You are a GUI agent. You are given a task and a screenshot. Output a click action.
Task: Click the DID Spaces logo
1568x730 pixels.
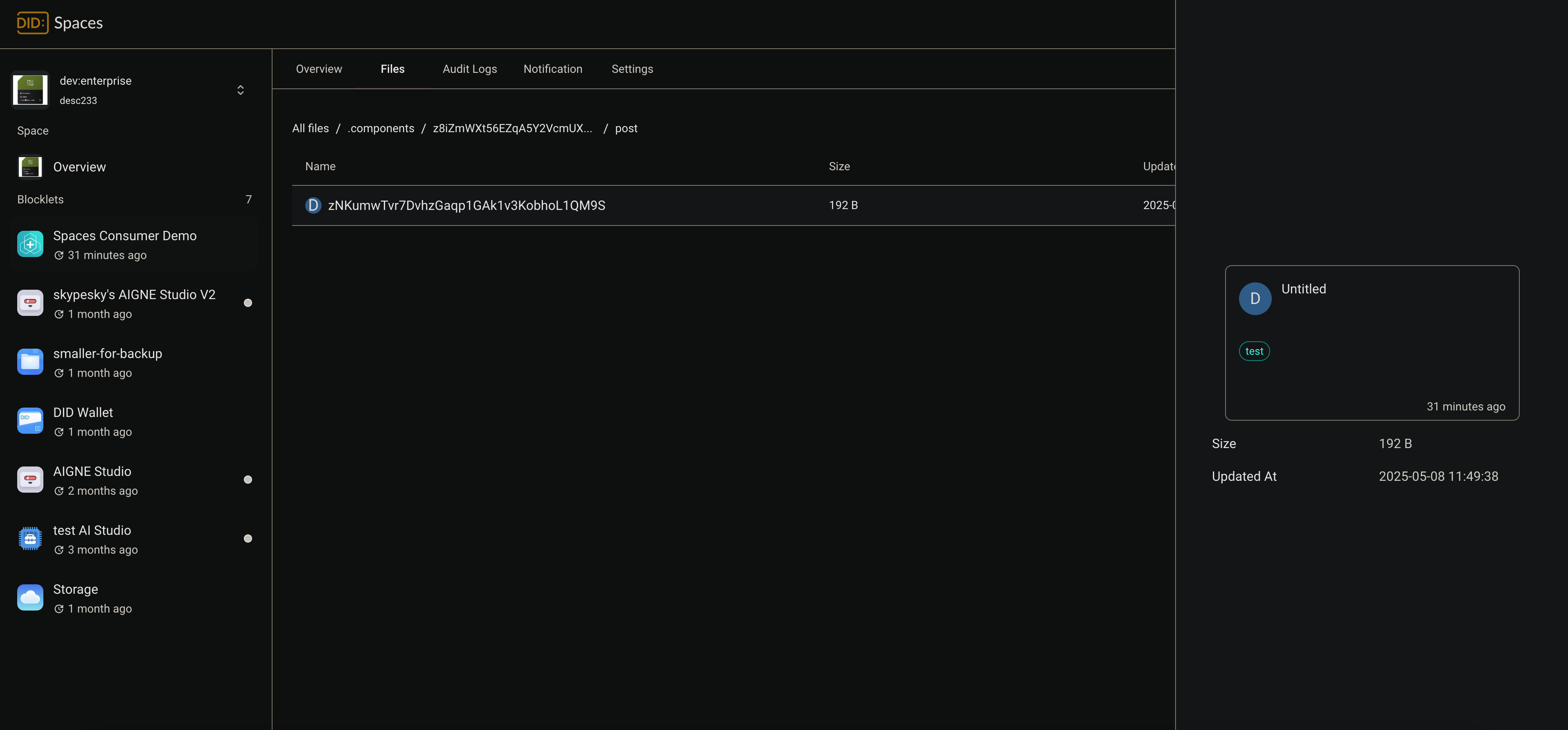click(x=32, y=23)
